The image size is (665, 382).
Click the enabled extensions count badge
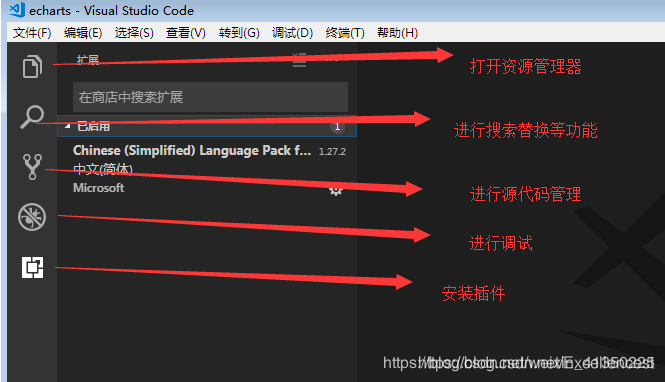click(x=337, y=127)
